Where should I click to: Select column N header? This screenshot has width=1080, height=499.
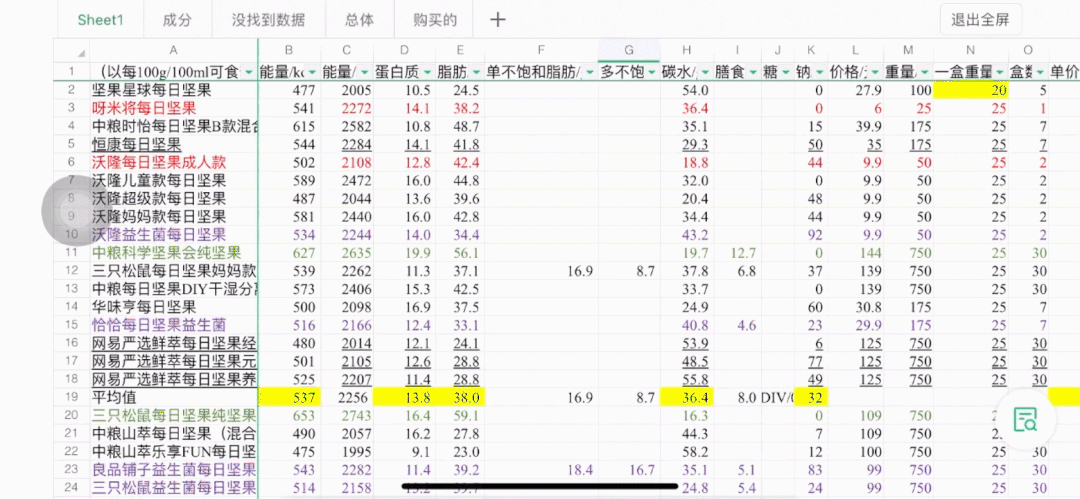pos(970,50)
